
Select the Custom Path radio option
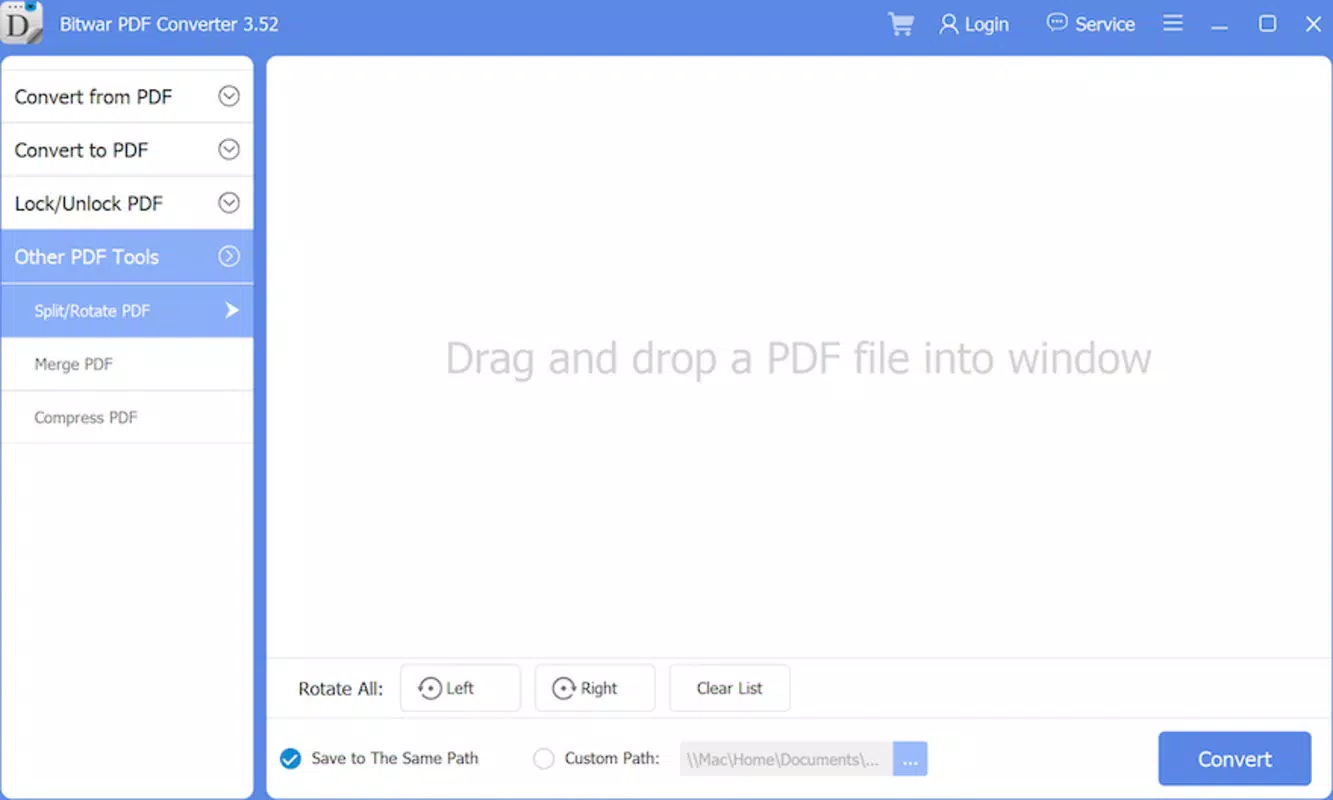coord(543,759)
